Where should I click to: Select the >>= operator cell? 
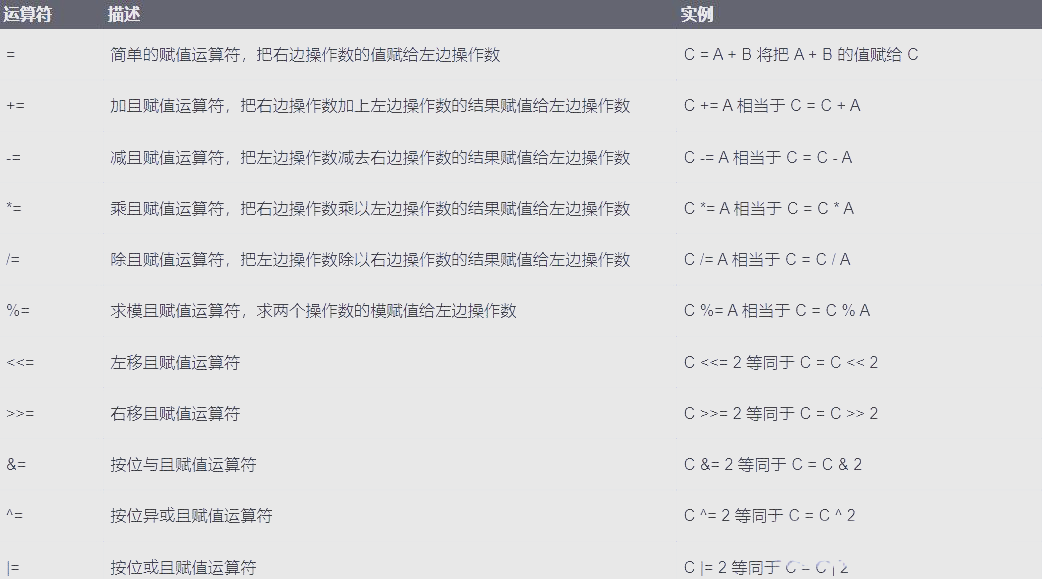click(20, 413)
